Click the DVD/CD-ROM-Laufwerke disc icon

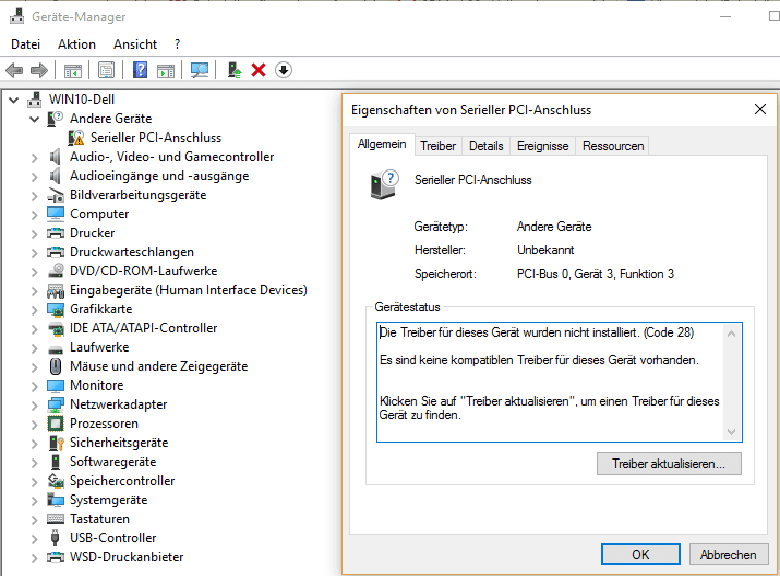click(x=55, y=271)
